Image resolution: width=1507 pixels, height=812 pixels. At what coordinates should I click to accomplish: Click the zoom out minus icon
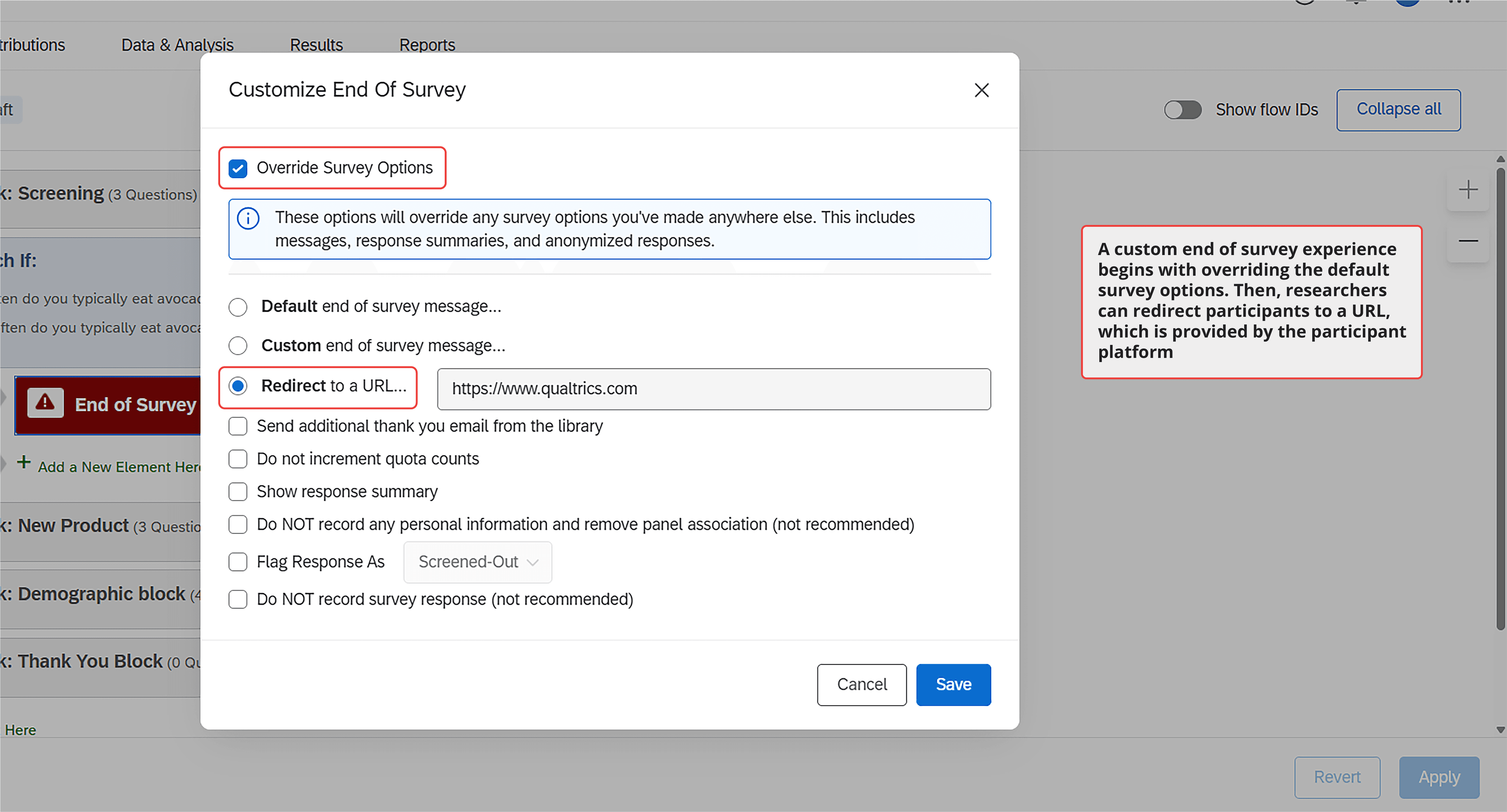[1468, 241]
